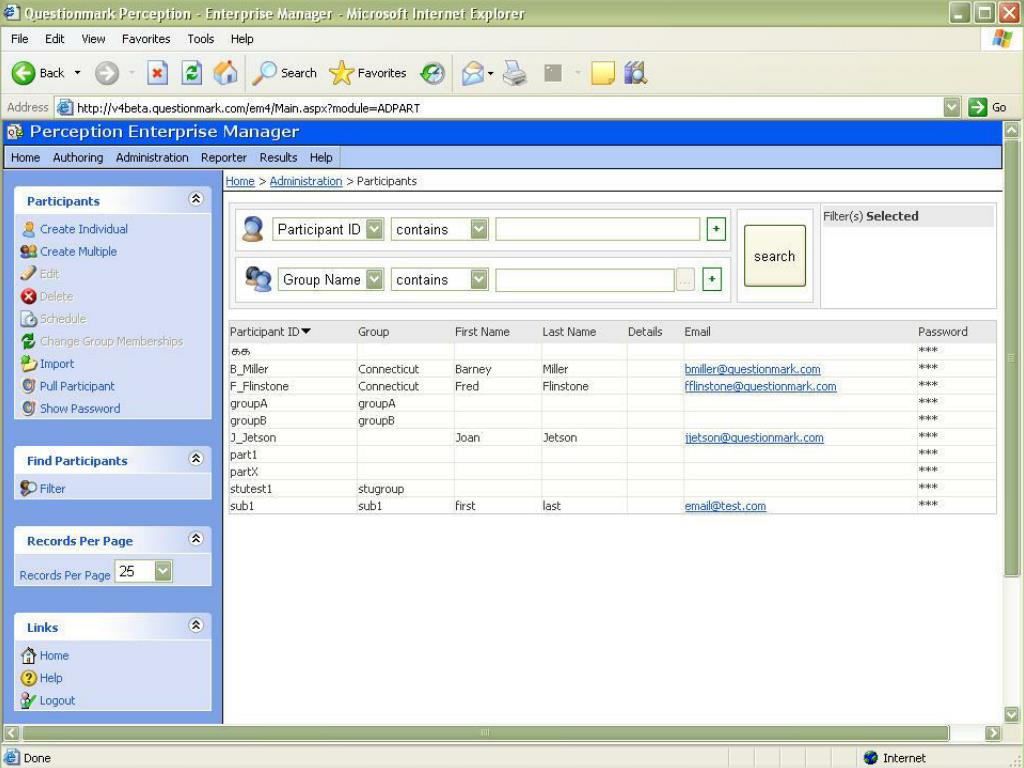The width and height of the screenshot is (1024, 768).
Task: Select the stutest1 participant row
Action: pos(612,488)
